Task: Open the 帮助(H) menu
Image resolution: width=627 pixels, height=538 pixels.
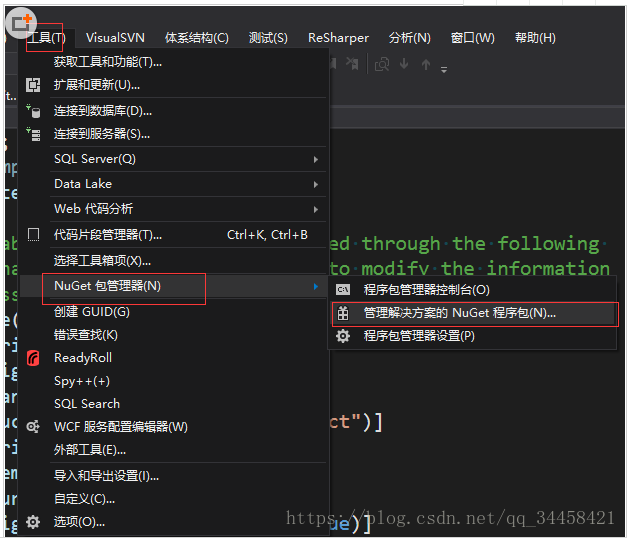Action: (x=535, y=38)
